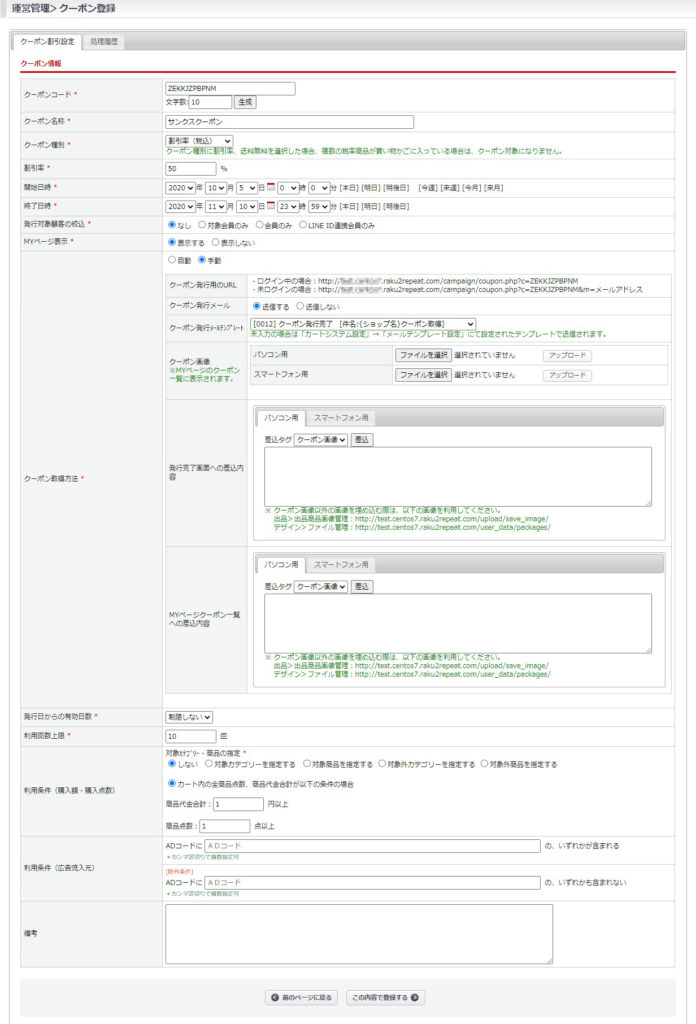The height and width of the screenshot is (1024, 696).
Task: Click ファイルを選択 for パソコン用 image
Action: pos(423,355)
